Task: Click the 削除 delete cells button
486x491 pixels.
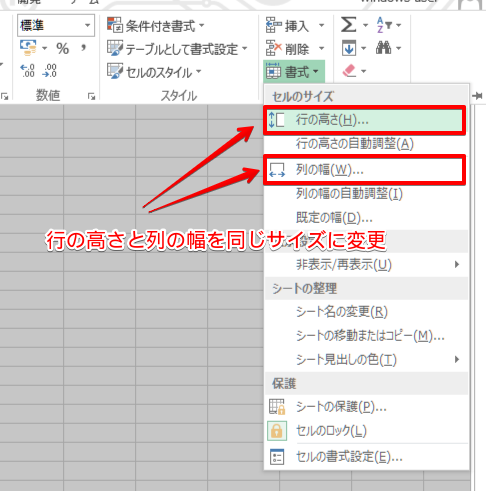Action: point(288,49)
